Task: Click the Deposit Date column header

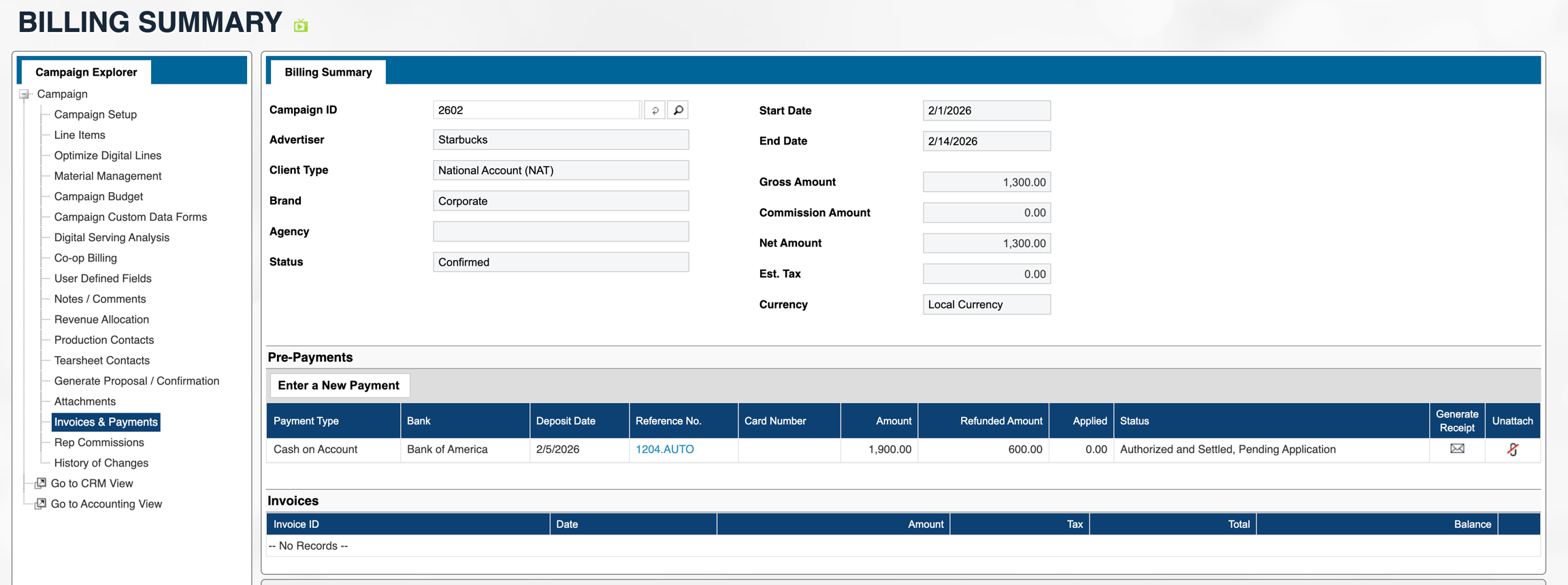Action: tap(566, 421)
